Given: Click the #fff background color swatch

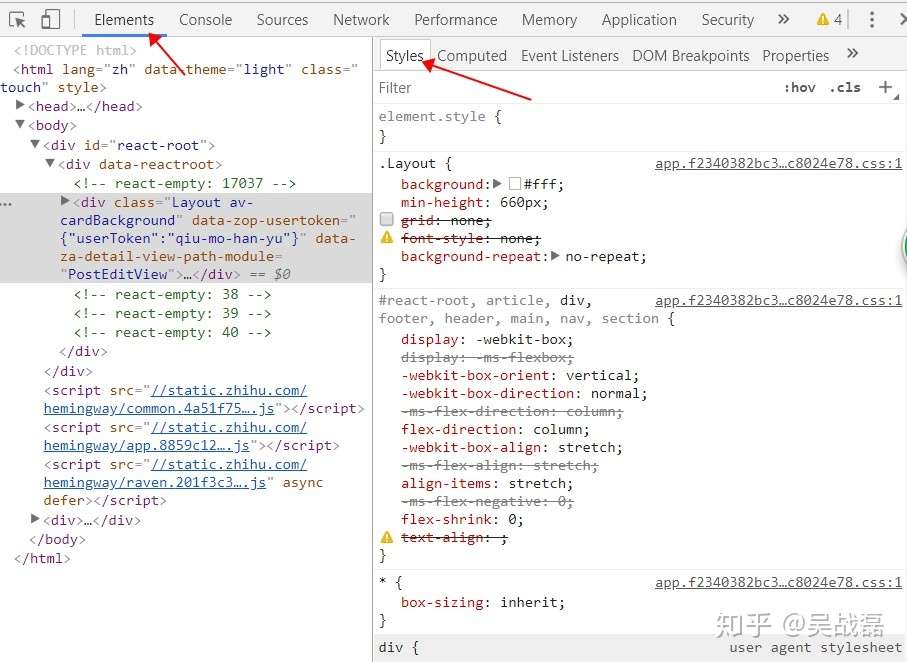Looking at the screenshot, I should 515,184.
